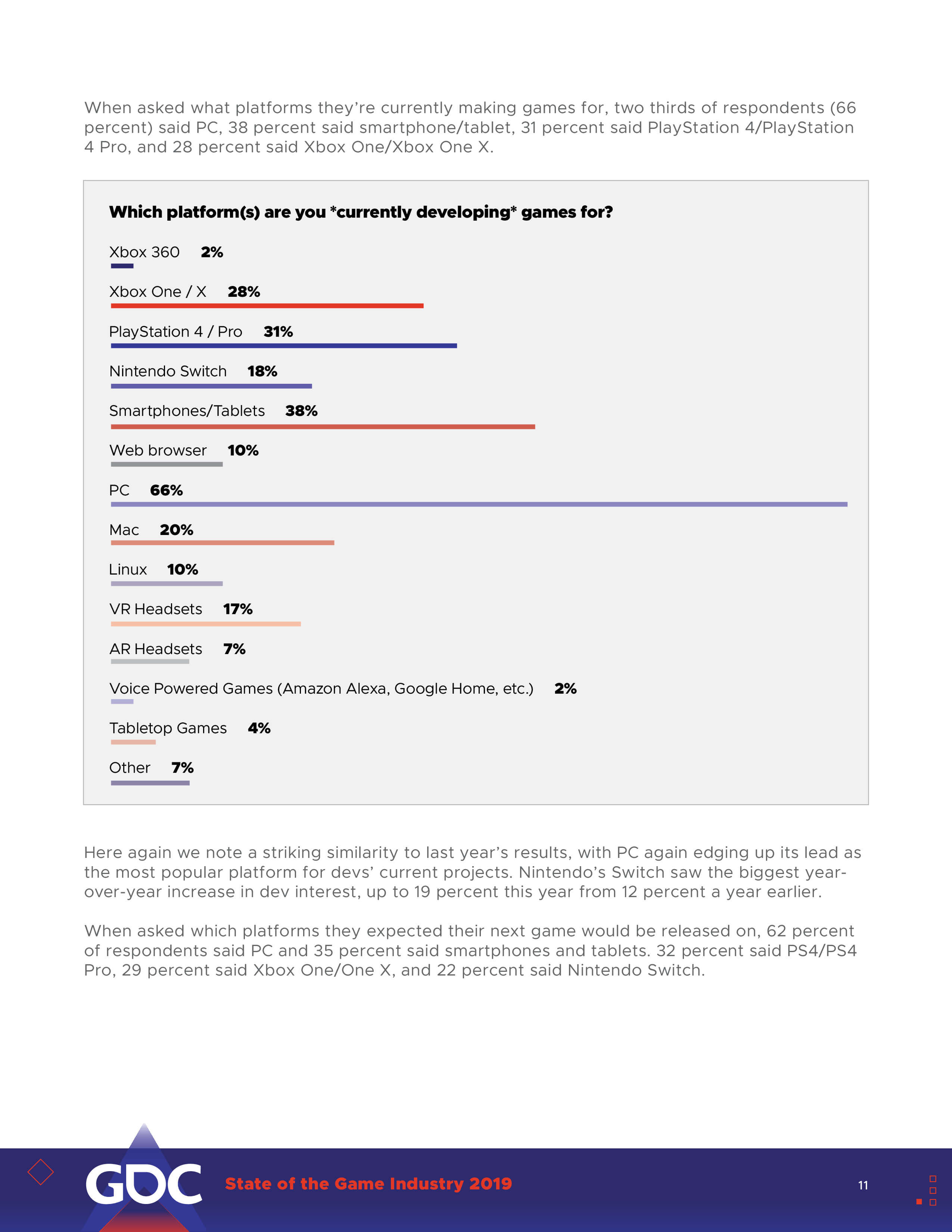Click the Web browser gray bar
Screen dimensions: 952x1232
click(167, 464)
